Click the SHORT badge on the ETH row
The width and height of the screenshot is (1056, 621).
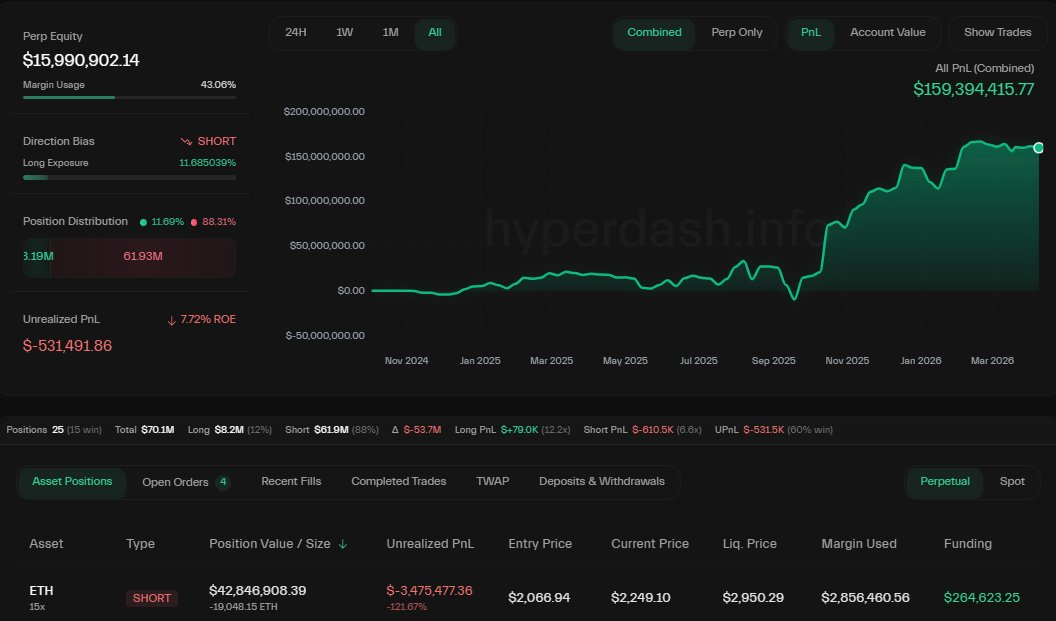click(151, 598)
